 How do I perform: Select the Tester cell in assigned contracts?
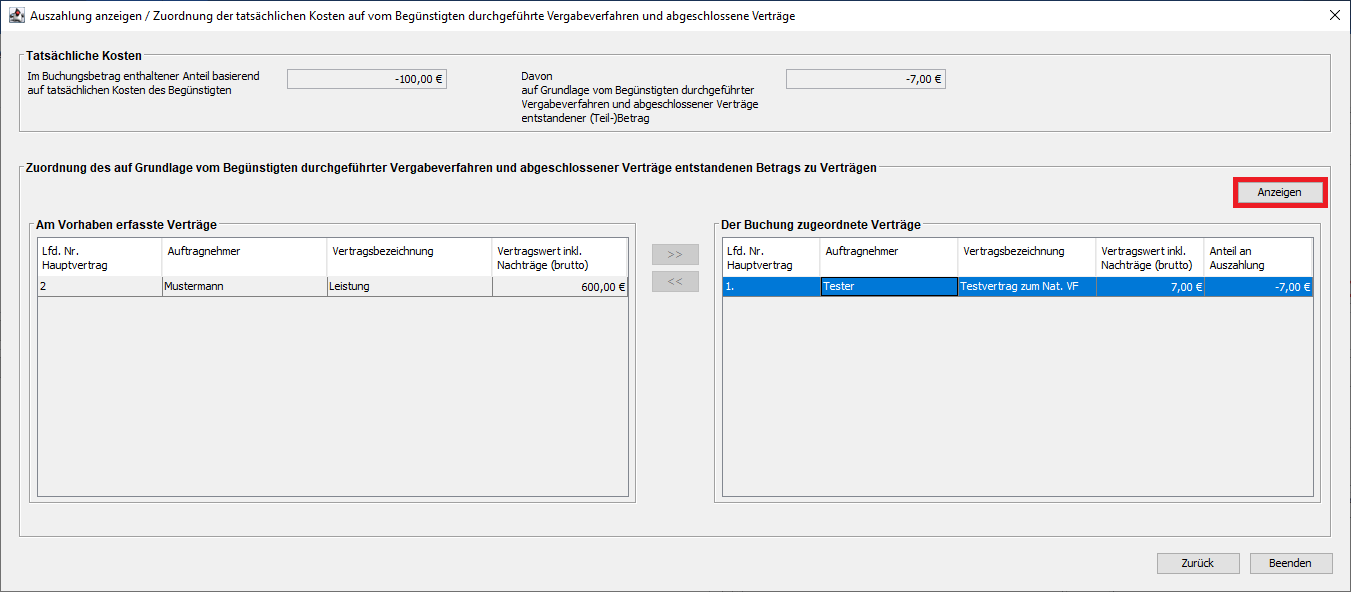(888, 287)
